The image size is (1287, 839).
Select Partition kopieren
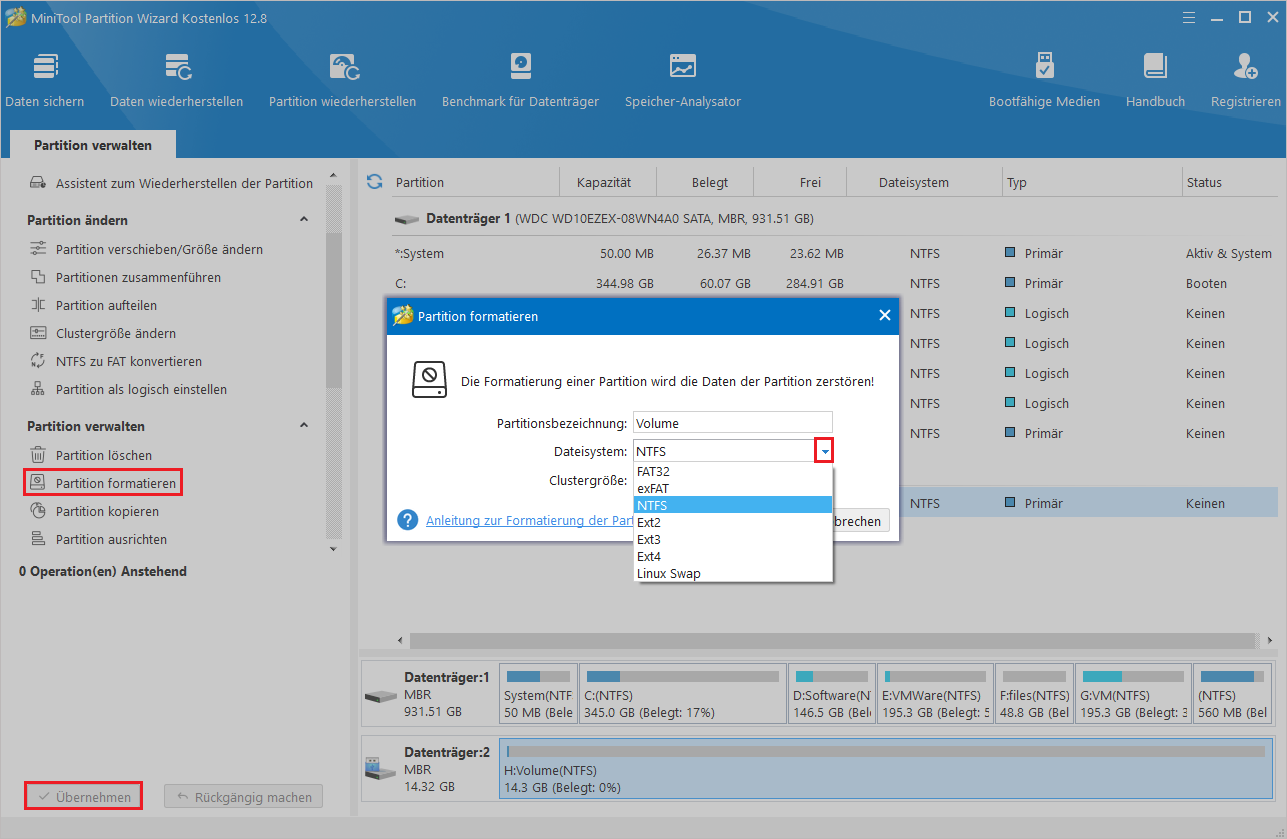pos(94,511)
